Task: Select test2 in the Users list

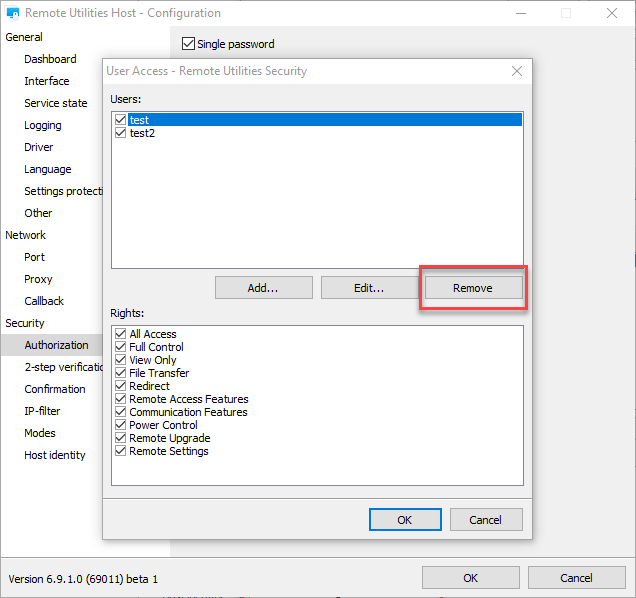Action: 142,133
